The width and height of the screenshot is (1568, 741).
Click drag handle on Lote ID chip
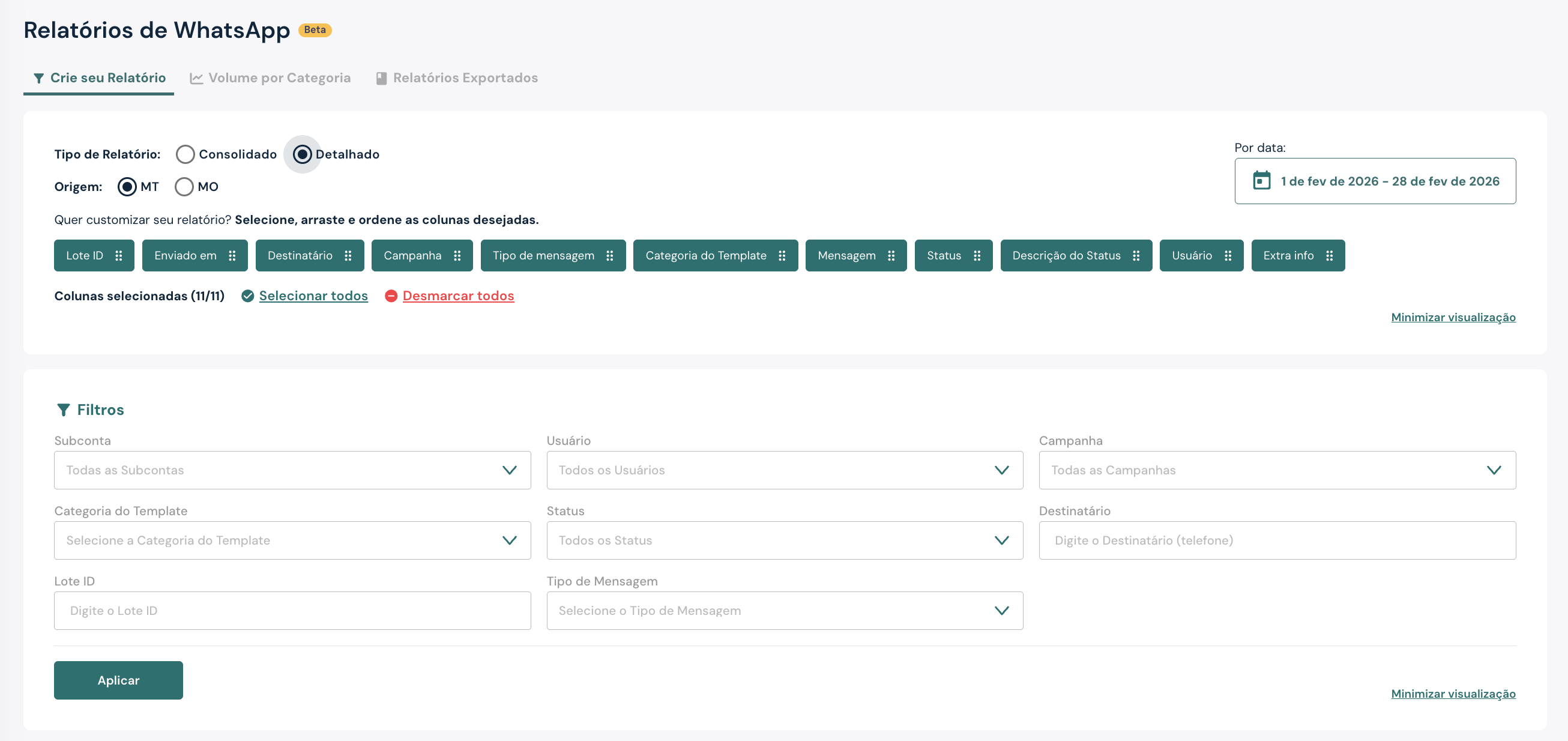click(119, 256)
